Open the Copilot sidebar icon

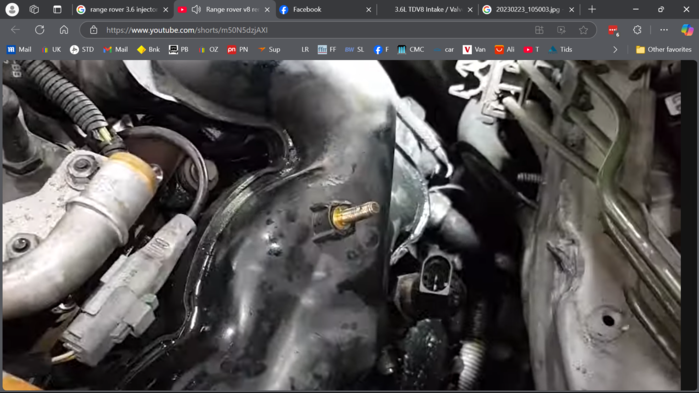point(687,30)
